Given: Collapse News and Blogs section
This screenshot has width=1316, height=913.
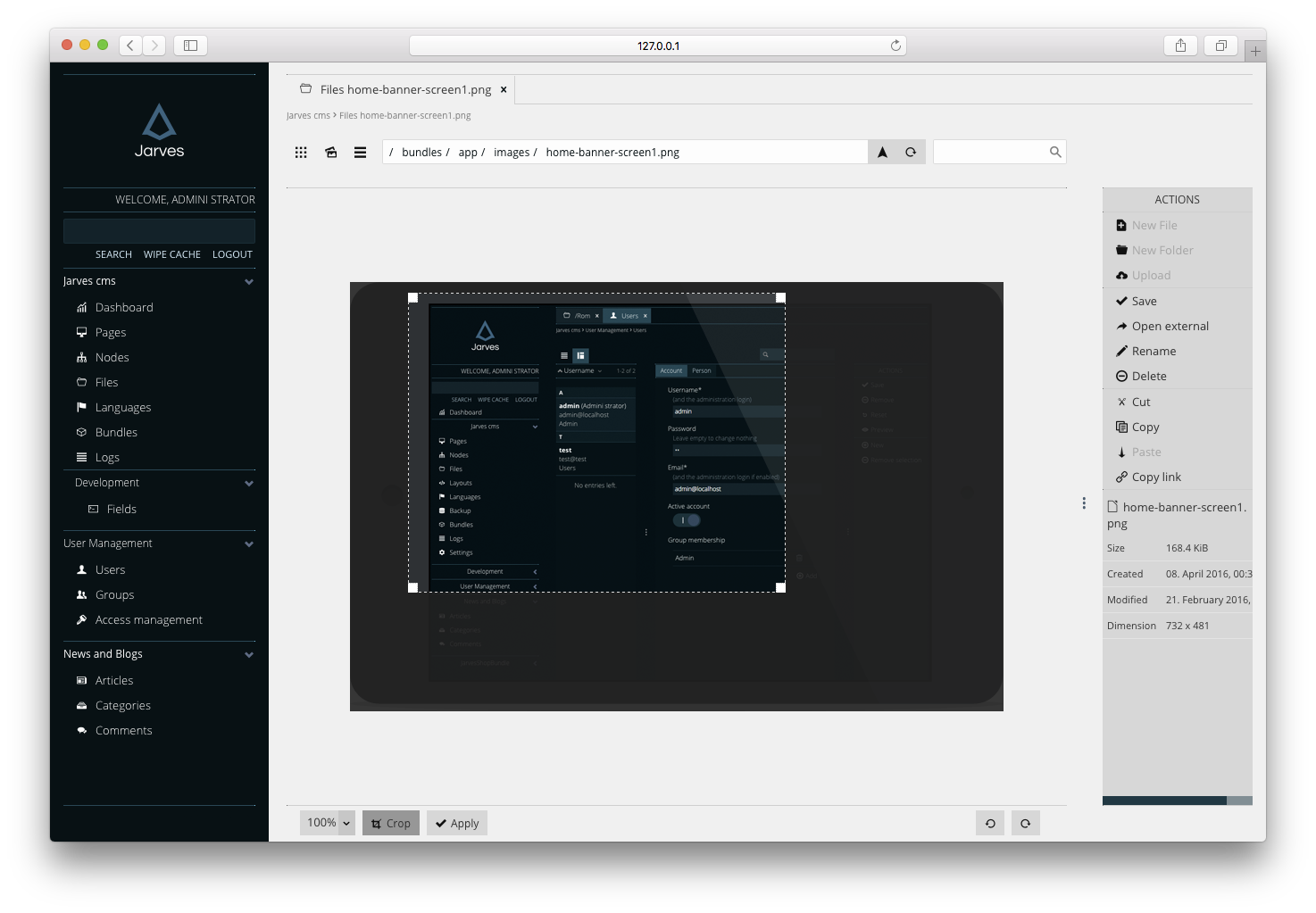Looking at the screenshot, I should click(x=249, y=655).
